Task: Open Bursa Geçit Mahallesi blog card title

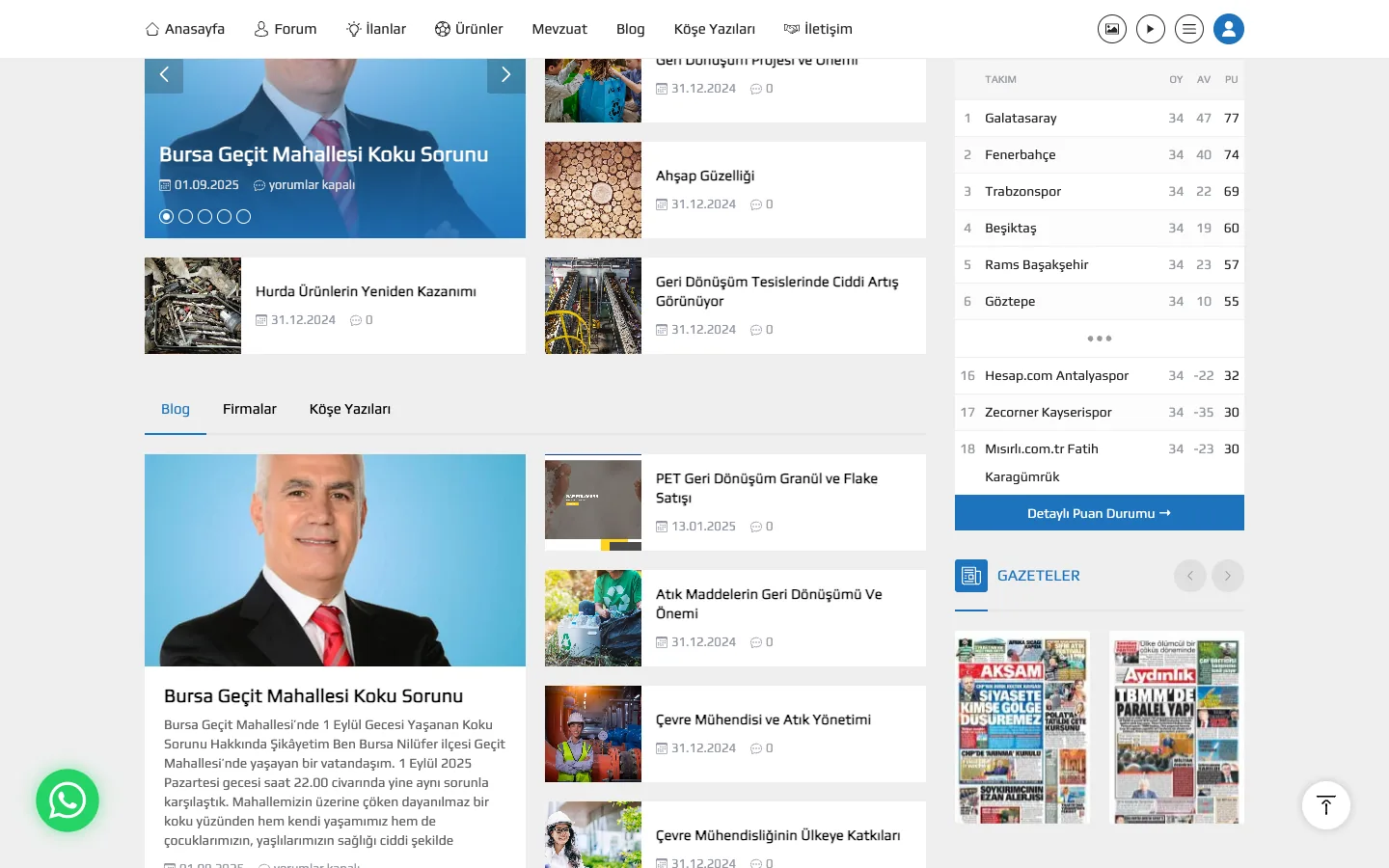Action: (313, 695)
